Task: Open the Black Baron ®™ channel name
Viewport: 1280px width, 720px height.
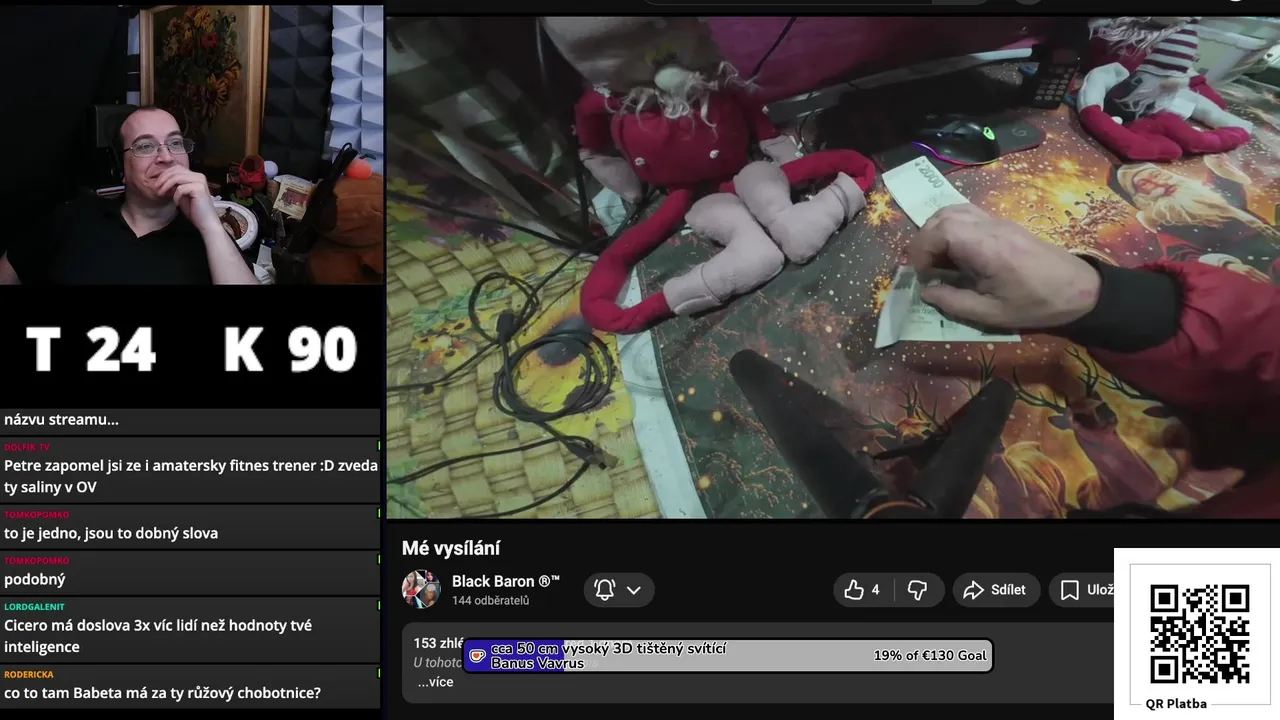Action: pyautogui.click(x=505, y=581)
